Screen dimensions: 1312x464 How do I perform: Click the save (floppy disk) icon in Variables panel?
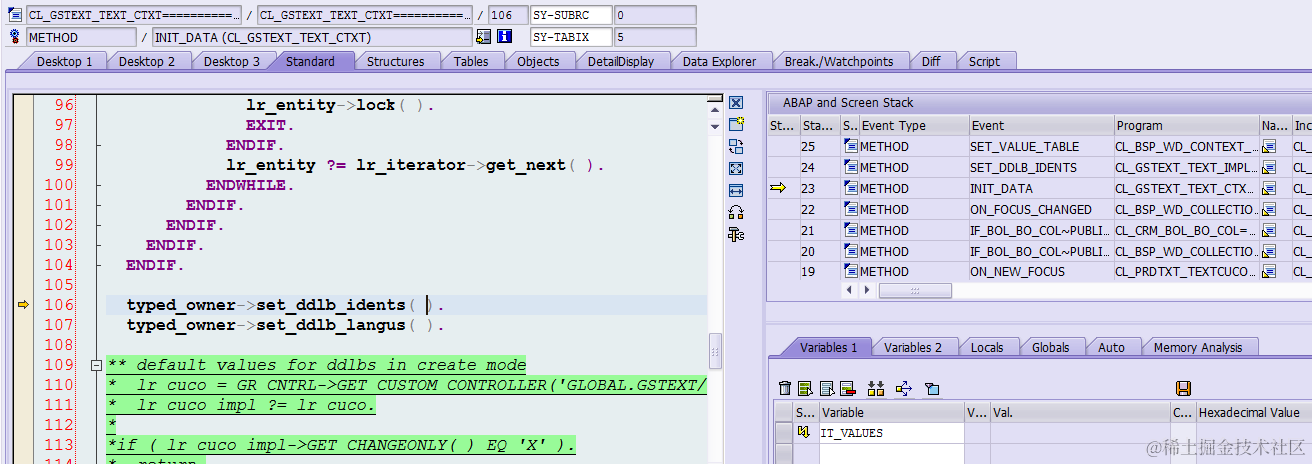(1183, 388)
